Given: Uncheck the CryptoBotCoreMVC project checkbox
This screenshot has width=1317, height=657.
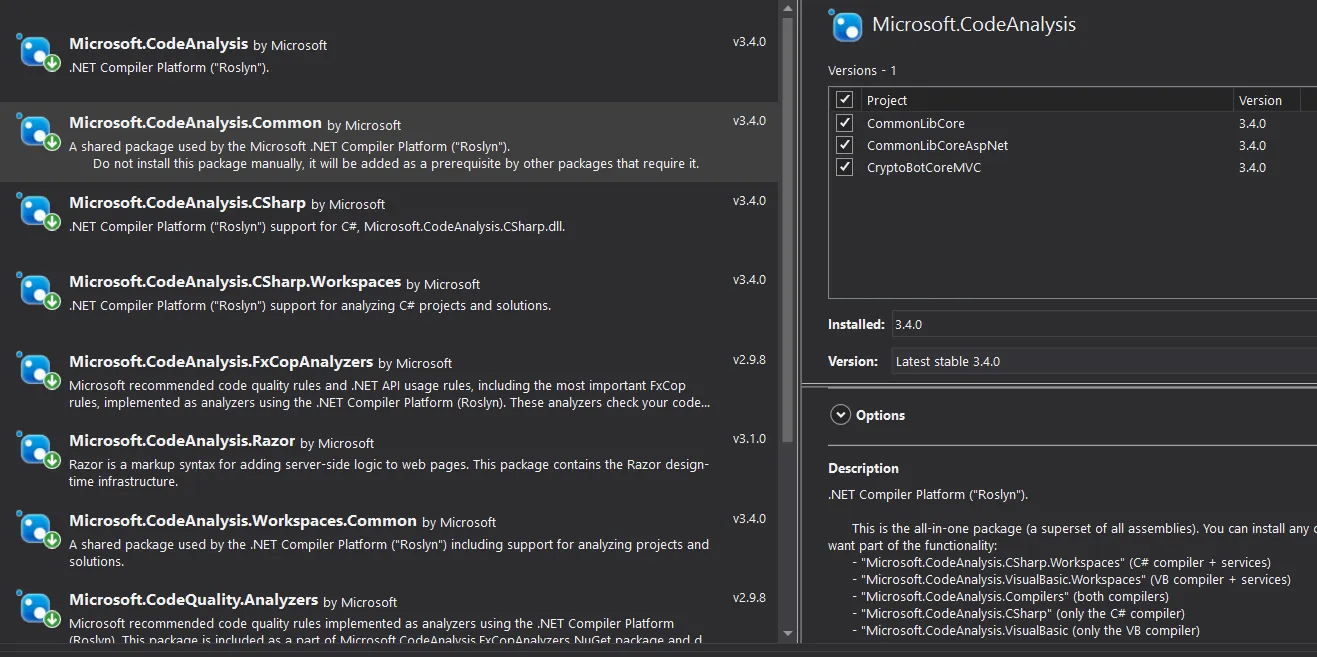Looking at the screenshot, I should click(x=845, y=167).
